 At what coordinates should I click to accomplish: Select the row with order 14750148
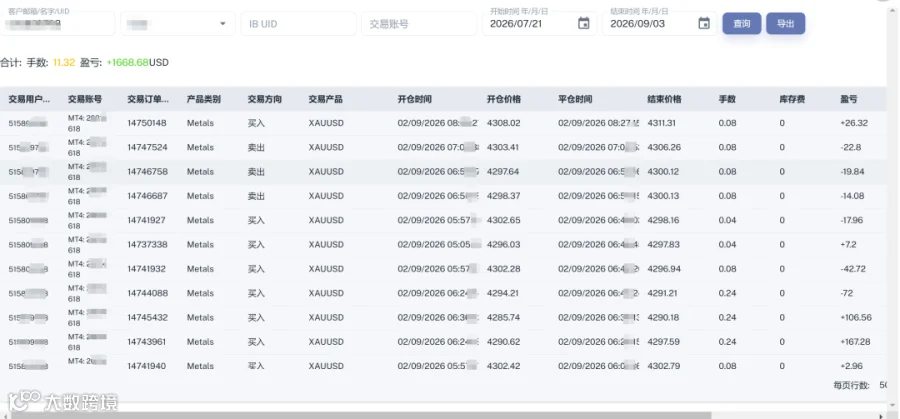[x=443, y=123]
